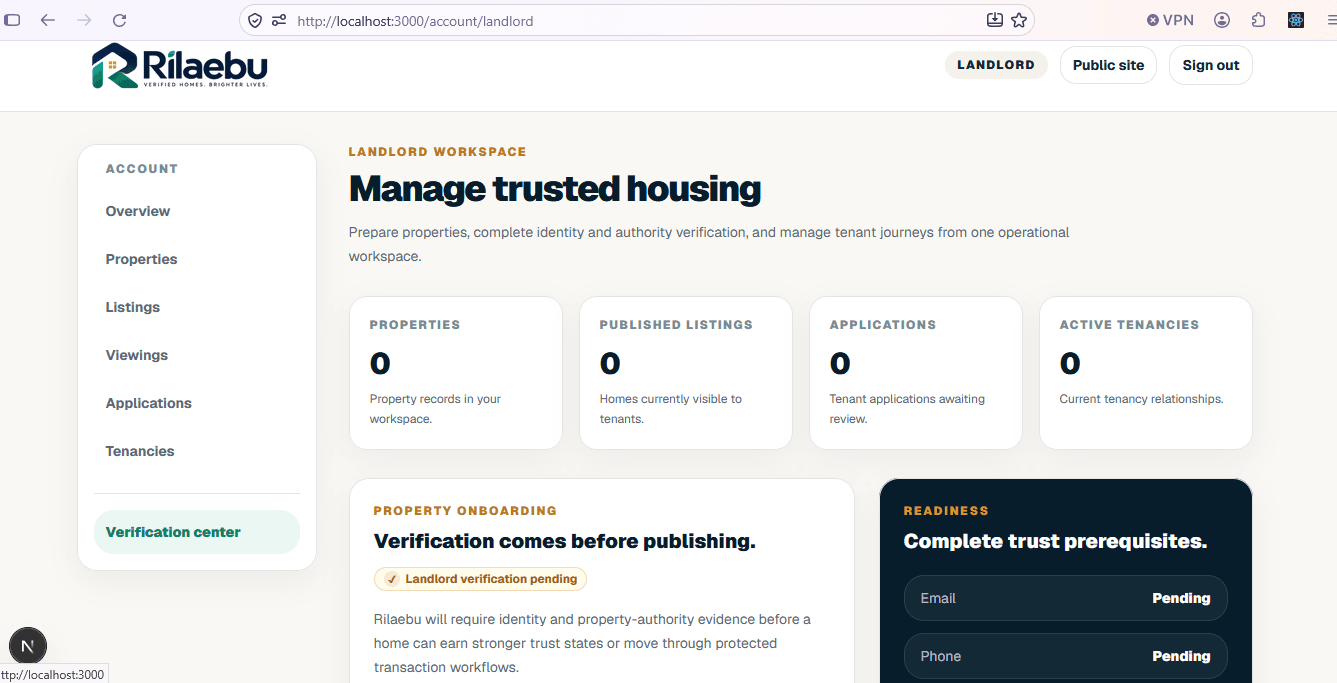Open Listings in the account menu
This screenshot has width=1337, height=683.
(133, 307)
